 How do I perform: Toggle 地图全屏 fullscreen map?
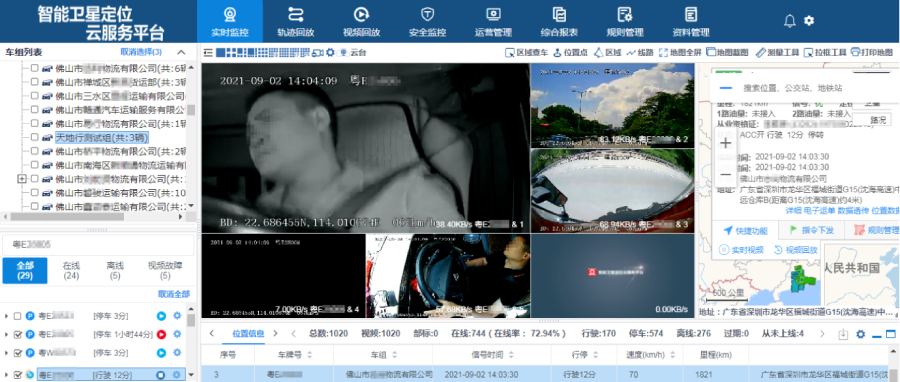(680, 52)
